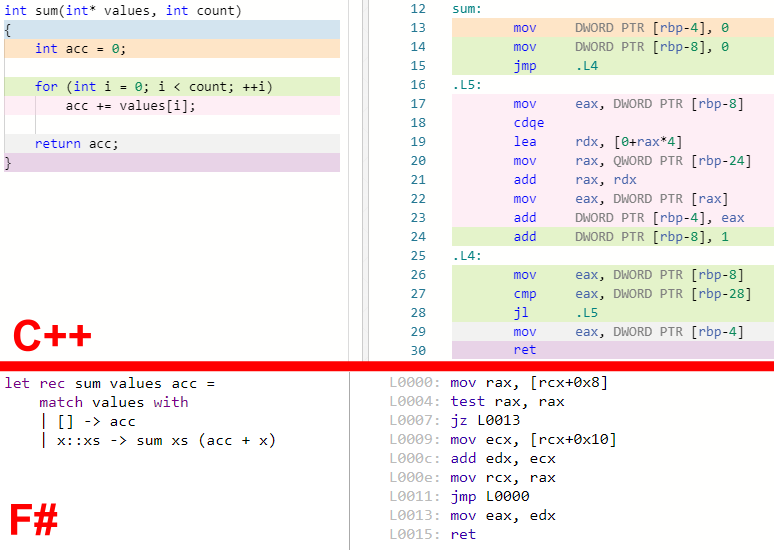Click assembly line 14 'mov DWORD PTR [rbp-8], 0'
774x550 pixels.
(x=620, y=47)
